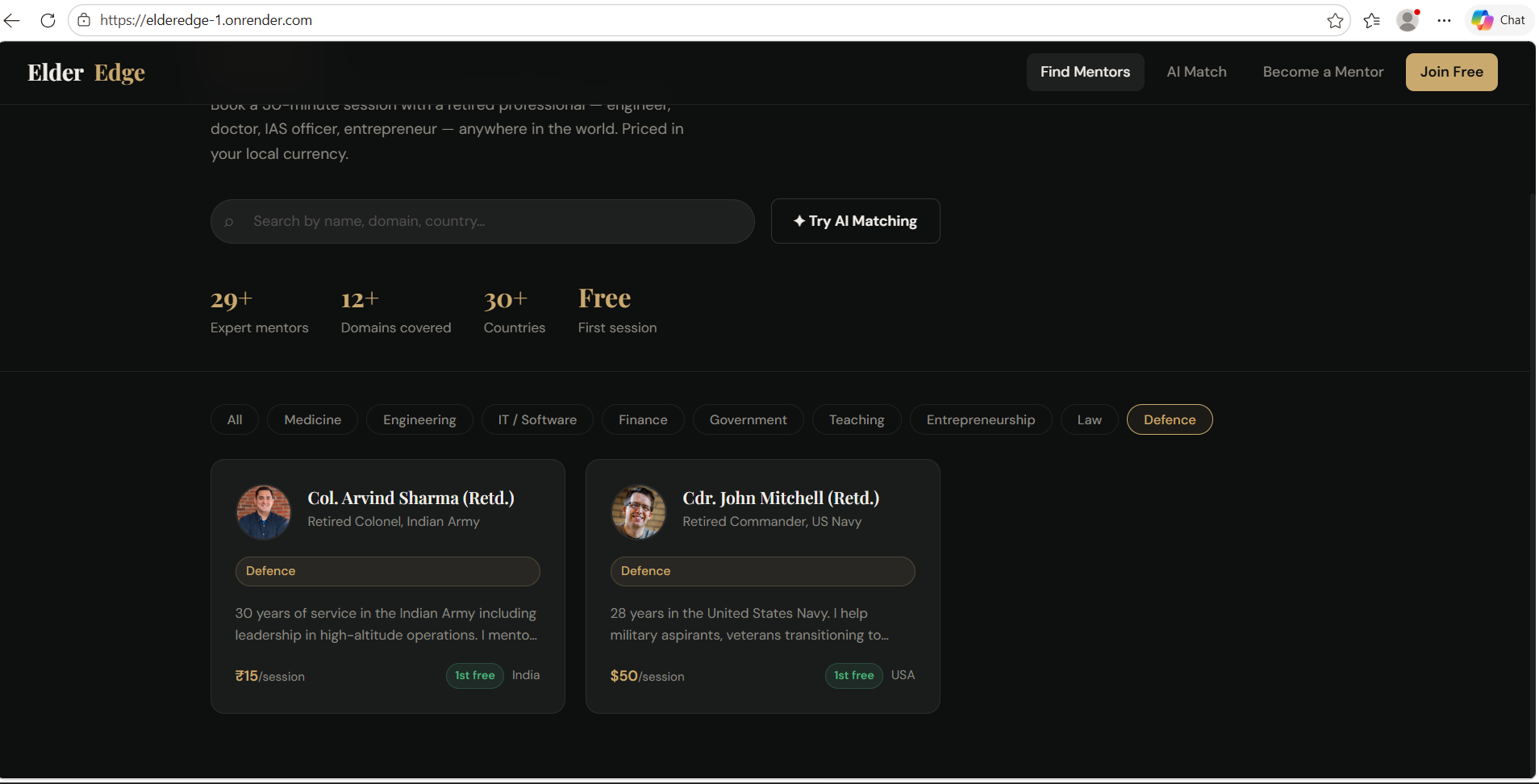Filter mentors by Entrepreneurship
The height and width of the screenshot is (784, 1539).
[981, 419]
